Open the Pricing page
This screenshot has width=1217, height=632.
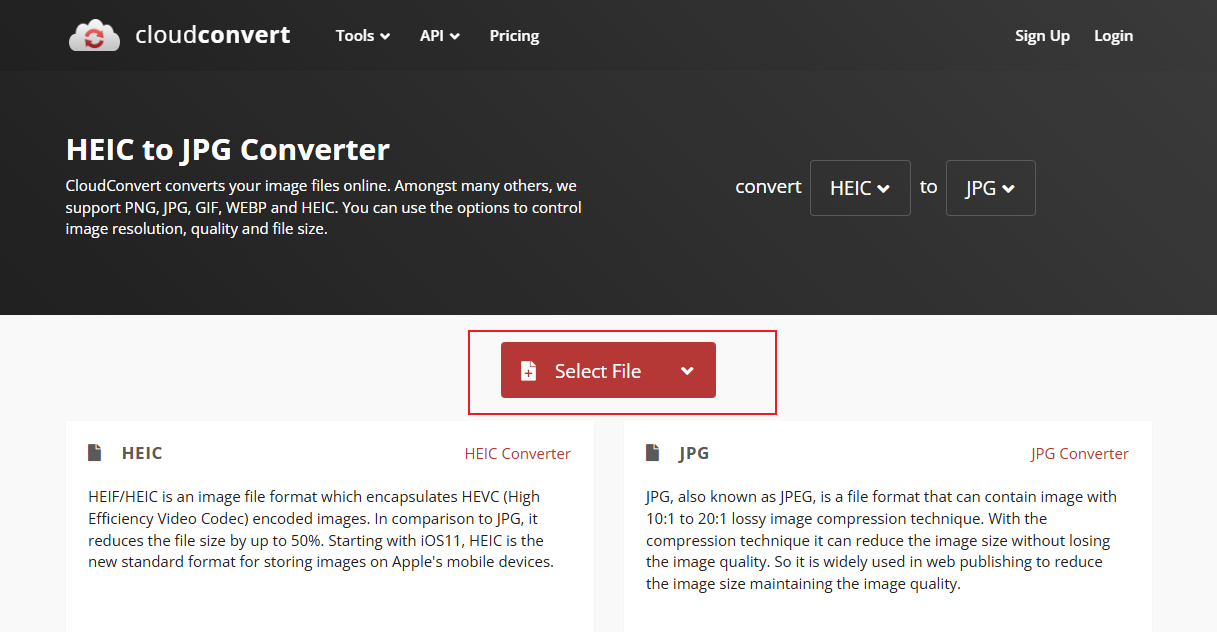coord(514,35)
